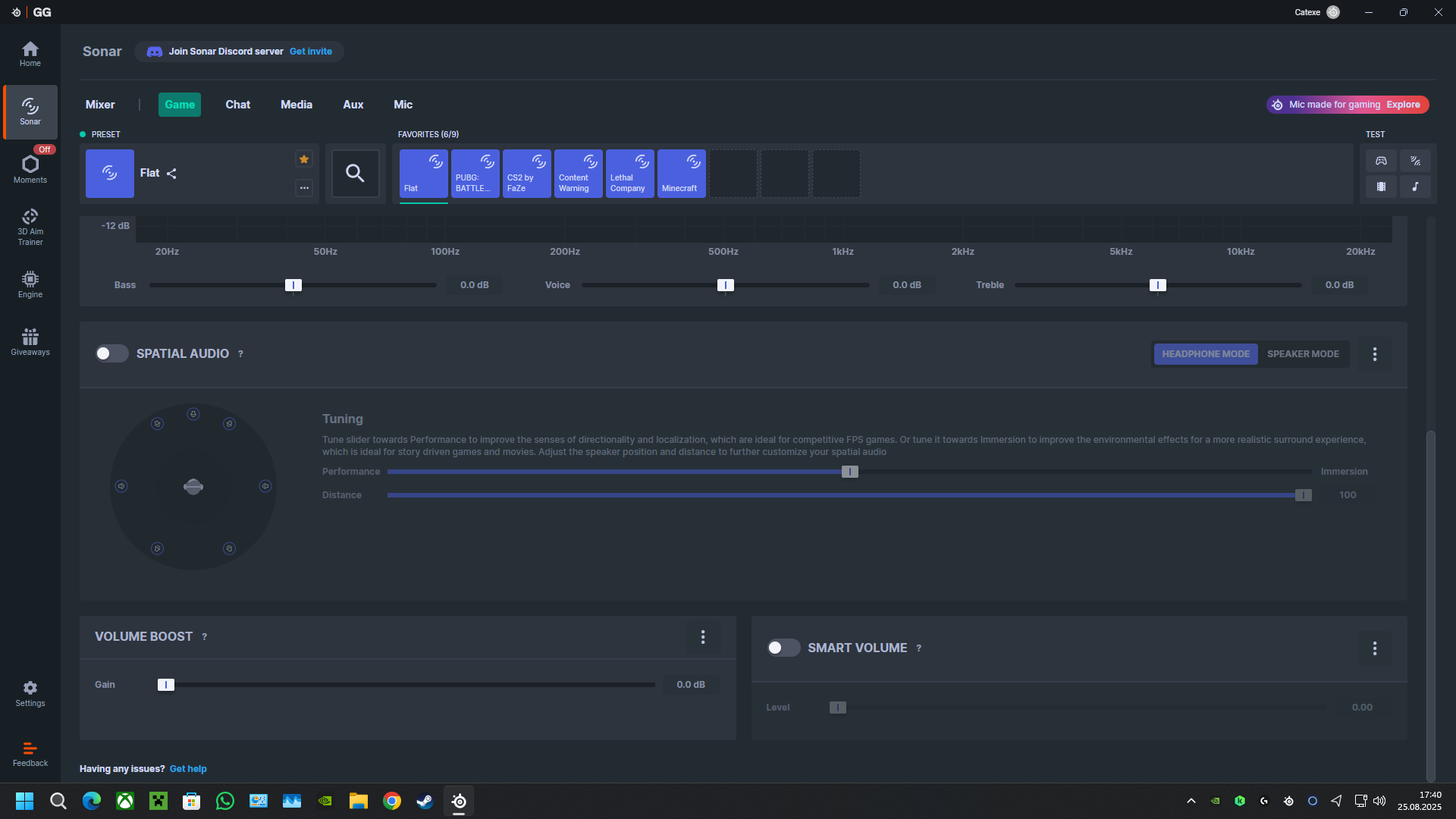Play the music test sound
This screenshot has width=1456, height=819.
[1415, 187]
